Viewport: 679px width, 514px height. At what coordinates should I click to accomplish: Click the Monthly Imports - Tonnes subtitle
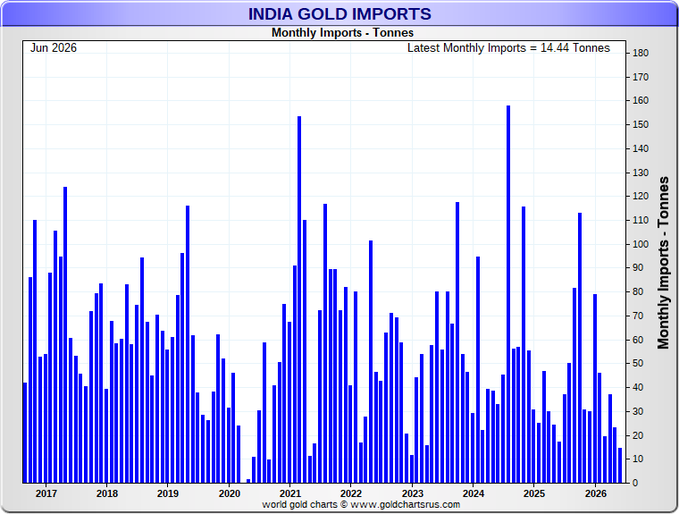(343, 33)
